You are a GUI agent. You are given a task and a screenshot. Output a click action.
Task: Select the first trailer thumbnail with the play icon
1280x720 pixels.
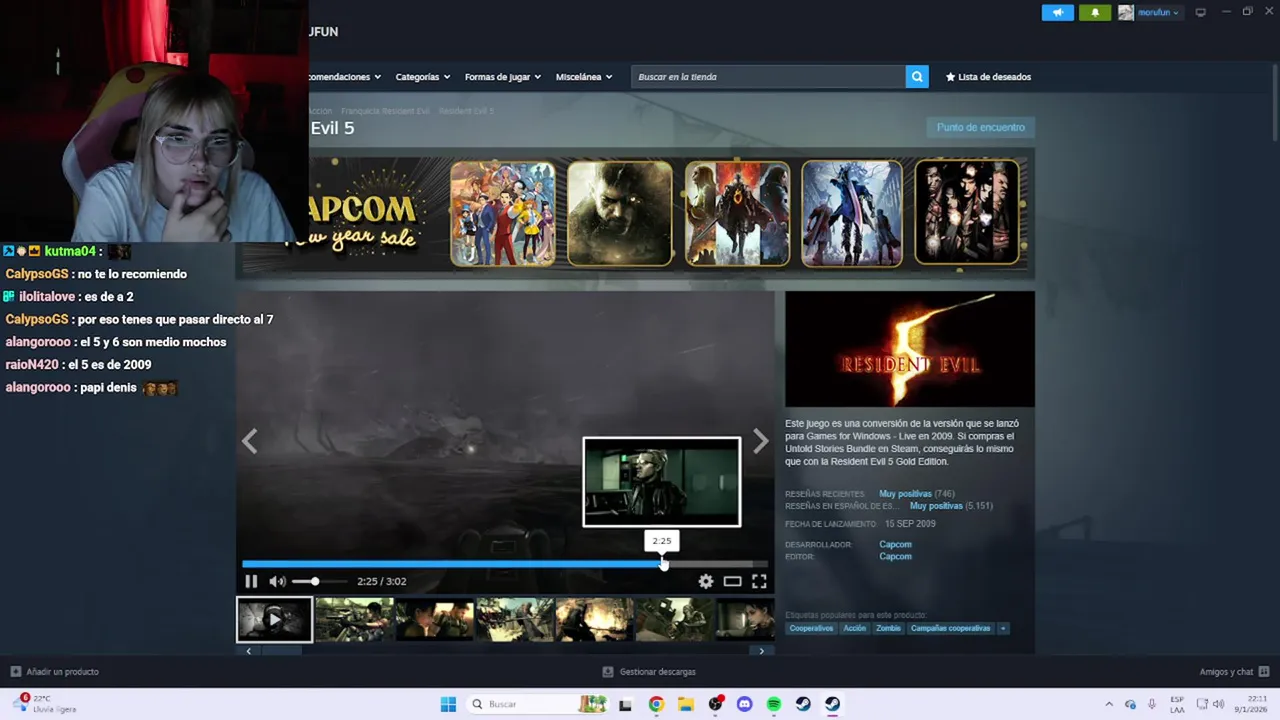[x=274, y=620]
